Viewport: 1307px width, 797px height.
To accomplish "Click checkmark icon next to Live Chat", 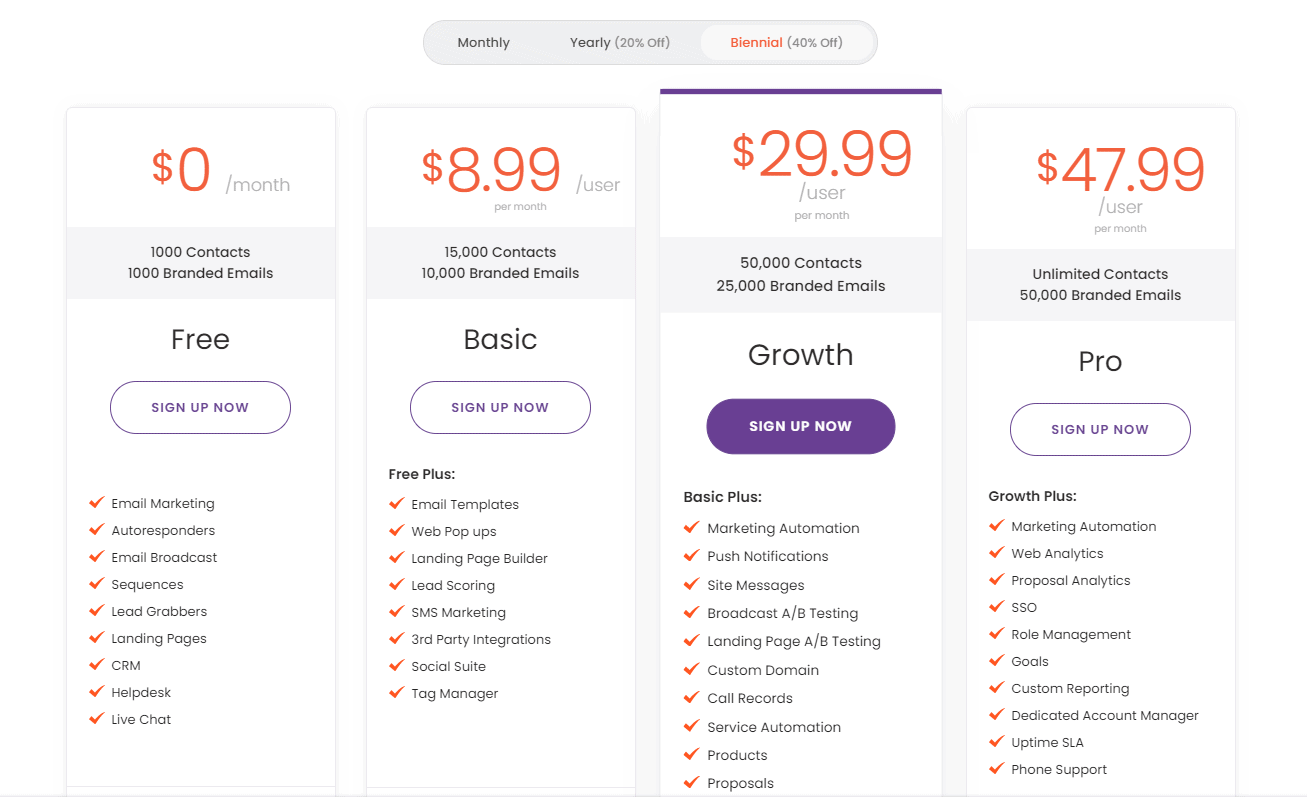I will tap(97, 718).
